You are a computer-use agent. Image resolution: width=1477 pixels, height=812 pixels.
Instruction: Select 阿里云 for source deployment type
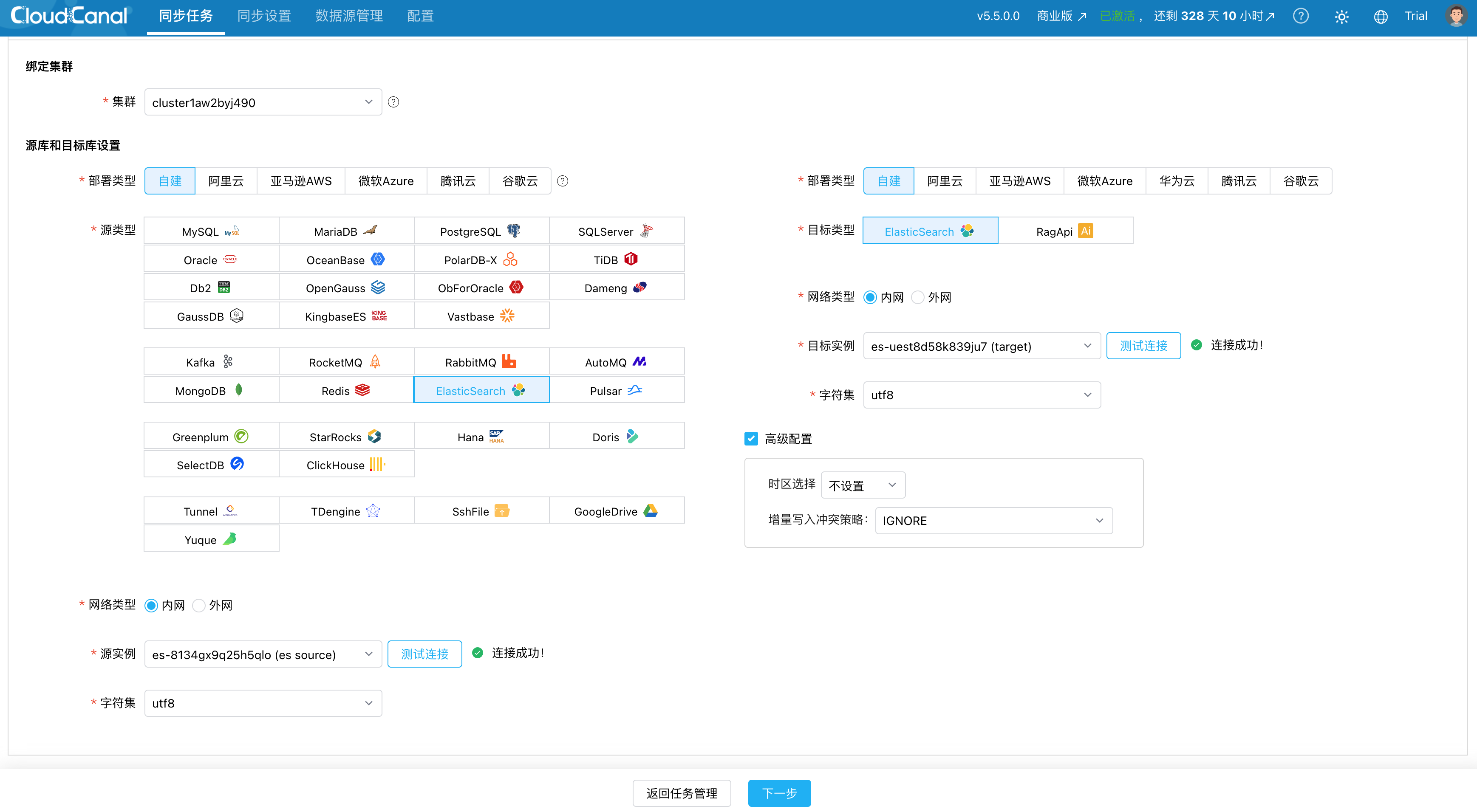(225, 181)
